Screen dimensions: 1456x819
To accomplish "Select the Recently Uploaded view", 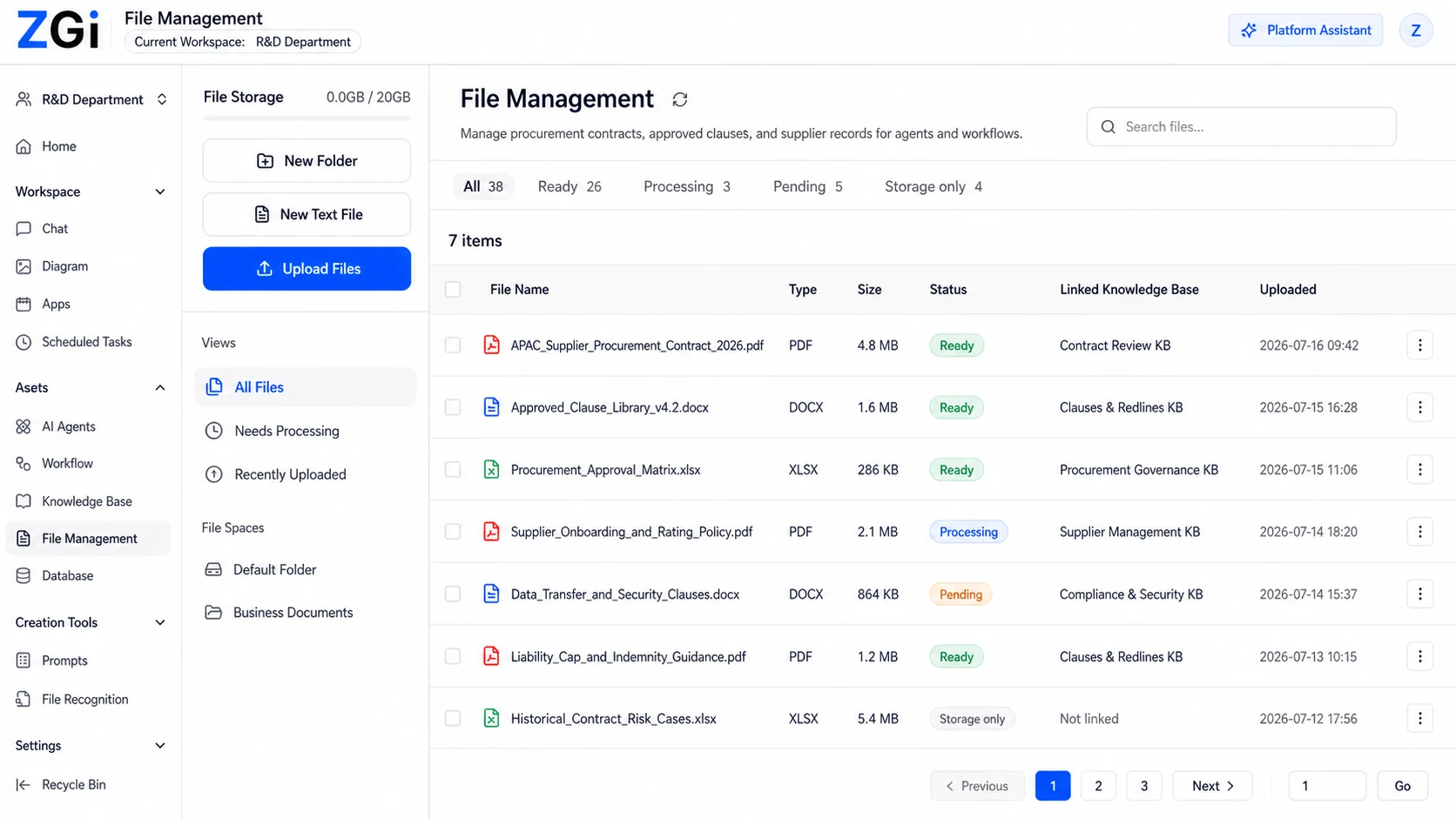I will pos(290,474).
